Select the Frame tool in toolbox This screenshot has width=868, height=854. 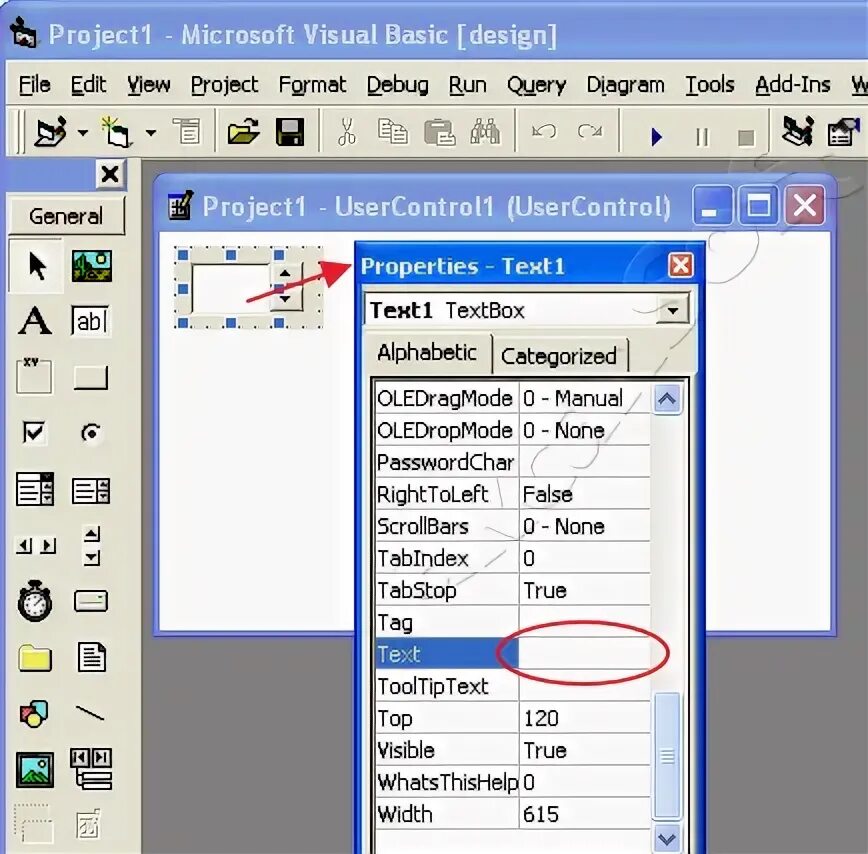(34, 376)
